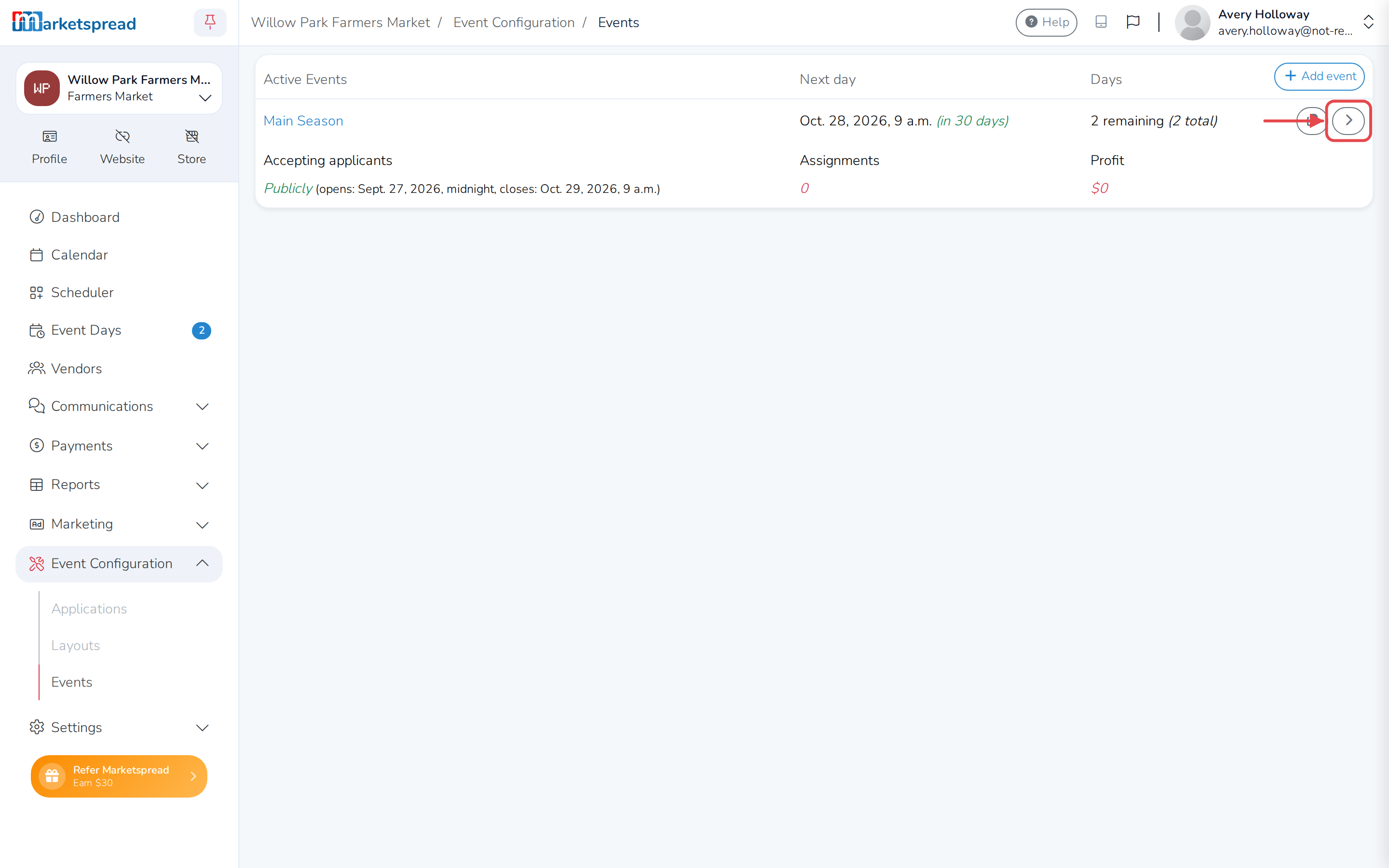Open Calendar from the sidebar
The width and height of the screenshot is (1389, 868).
(119, 255)
